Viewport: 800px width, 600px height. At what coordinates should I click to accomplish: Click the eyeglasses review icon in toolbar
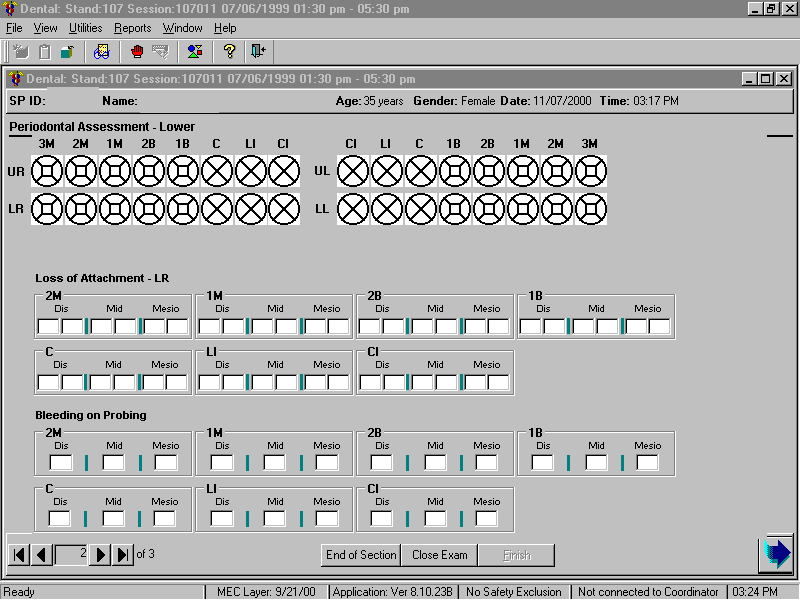pos(101,51)
